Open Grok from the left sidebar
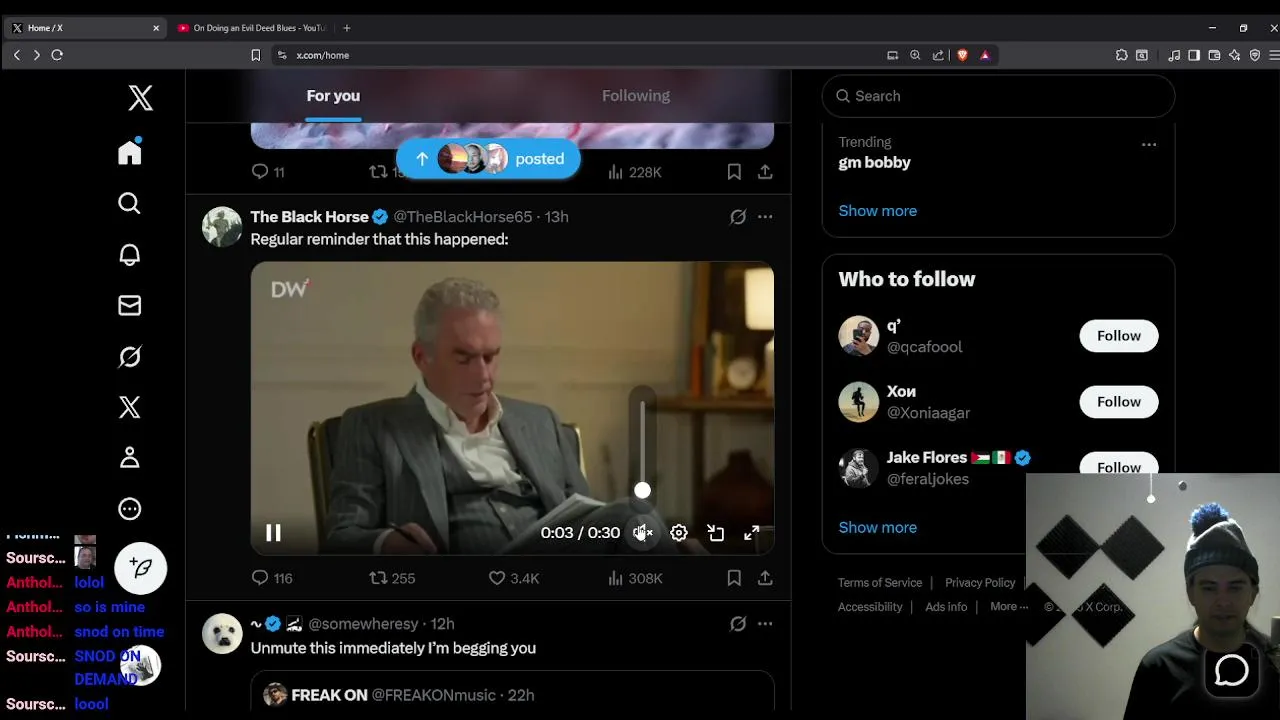 [129, 357]
